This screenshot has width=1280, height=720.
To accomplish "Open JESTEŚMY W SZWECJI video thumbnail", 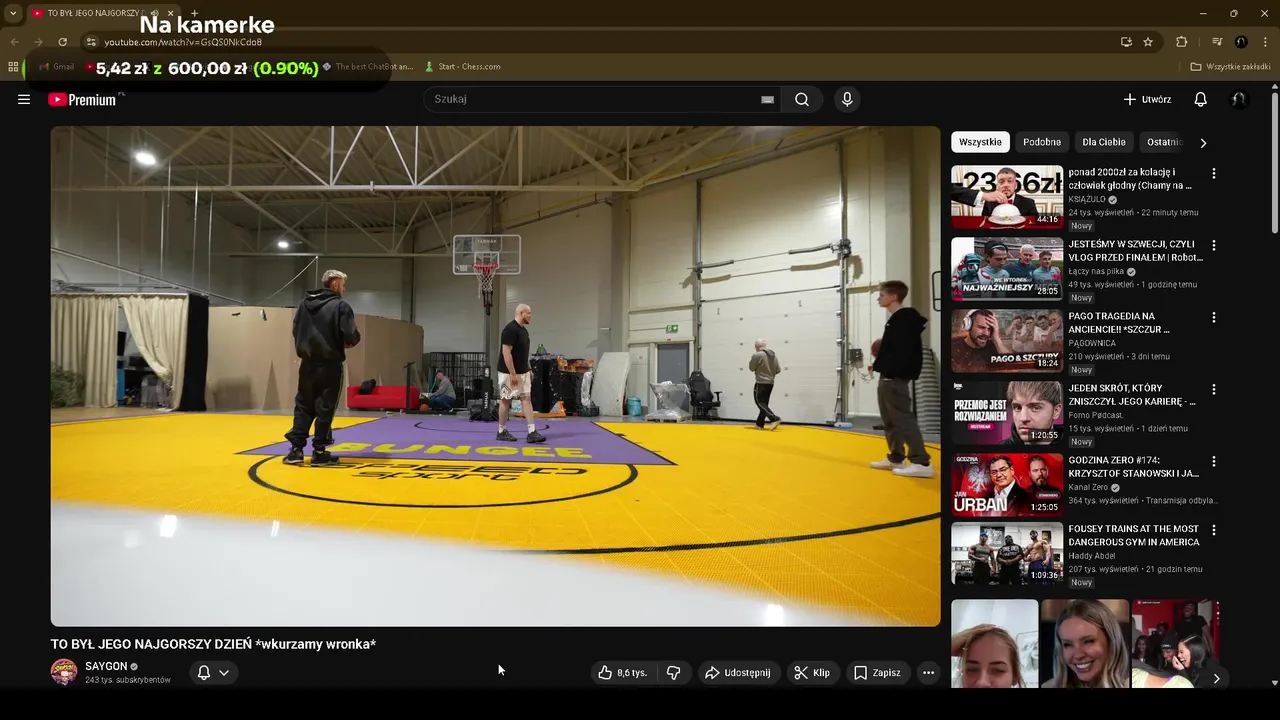I will [x=1007, y=269].
